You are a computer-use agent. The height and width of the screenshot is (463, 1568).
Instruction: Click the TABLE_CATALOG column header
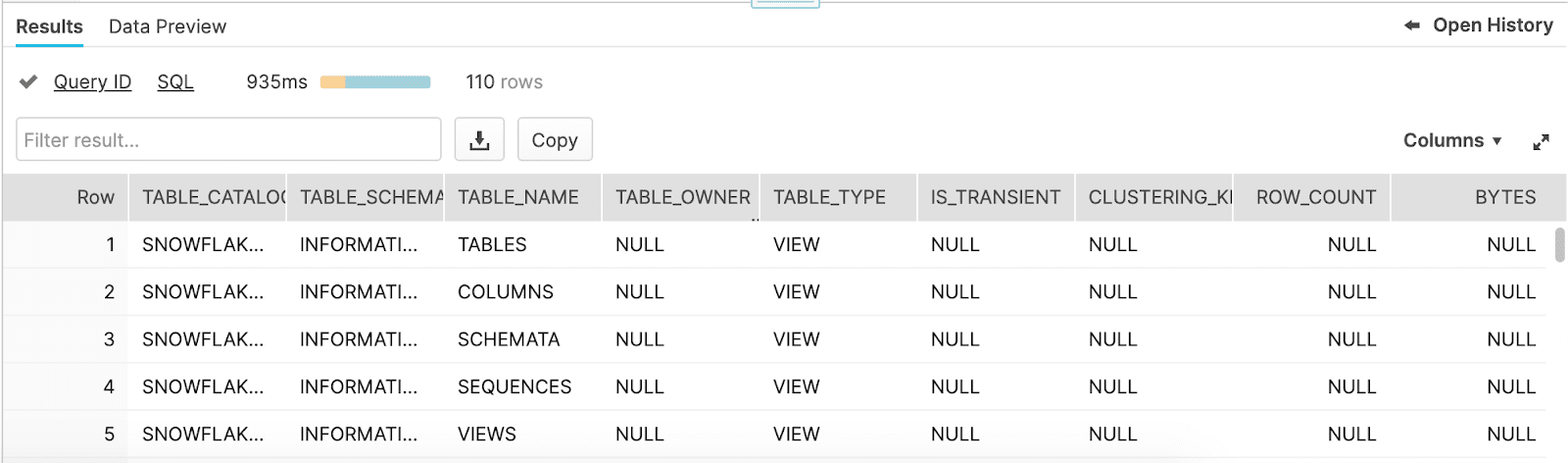(x=207, y=197)
